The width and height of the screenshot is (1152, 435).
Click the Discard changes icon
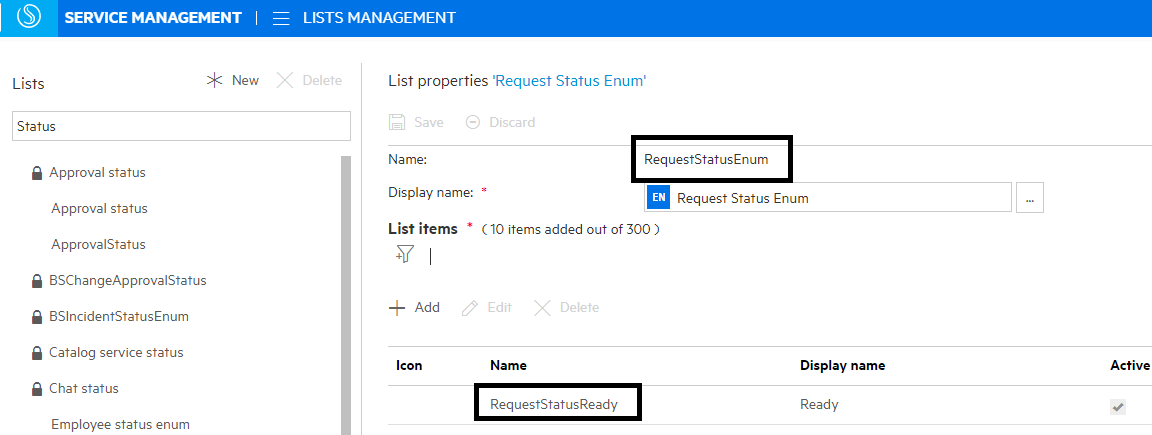[473, 122]
